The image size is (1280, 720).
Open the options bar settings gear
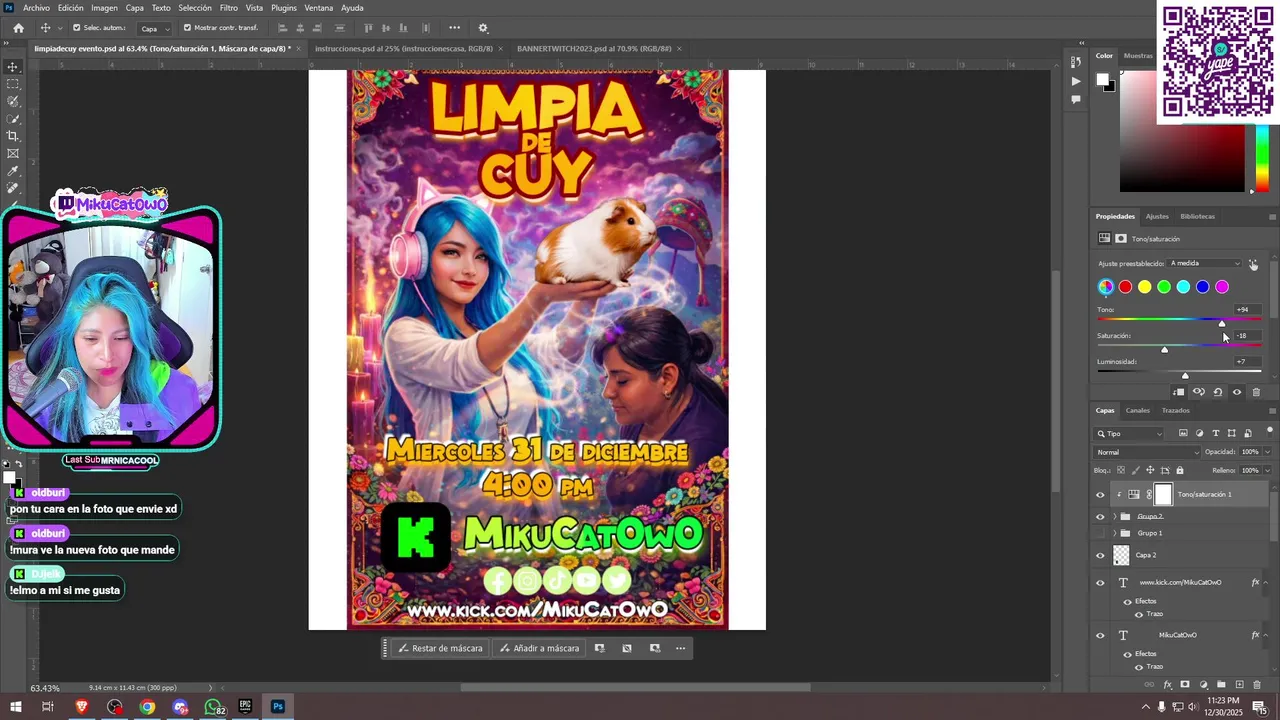pos(483,28)
